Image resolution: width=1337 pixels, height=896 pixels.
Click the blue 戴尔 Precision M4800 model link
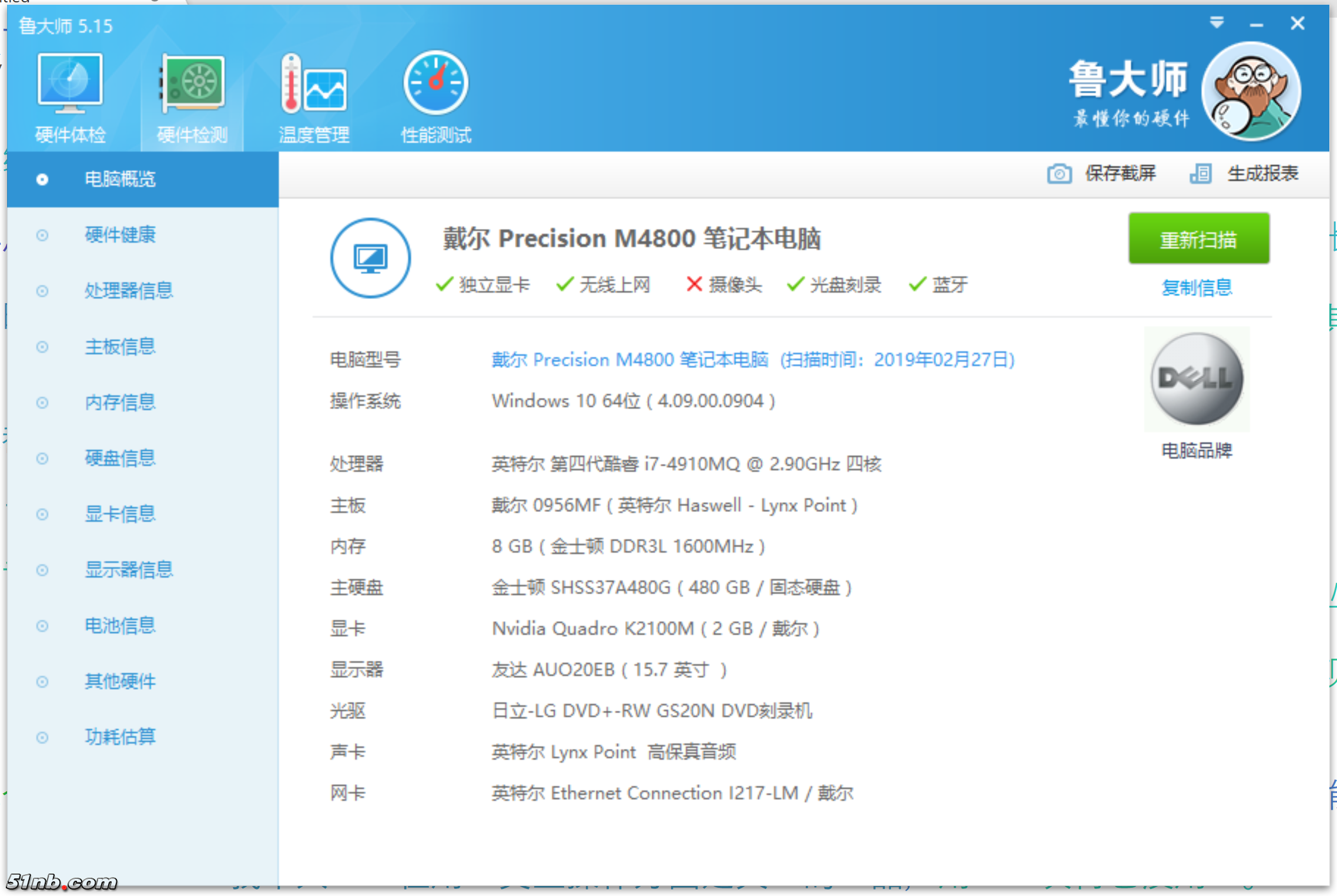[629, 360]
